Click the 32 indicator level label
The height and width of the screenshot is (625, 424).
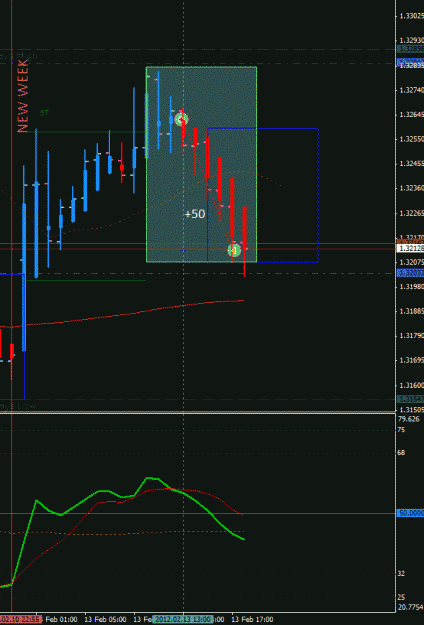pos(401,573)
